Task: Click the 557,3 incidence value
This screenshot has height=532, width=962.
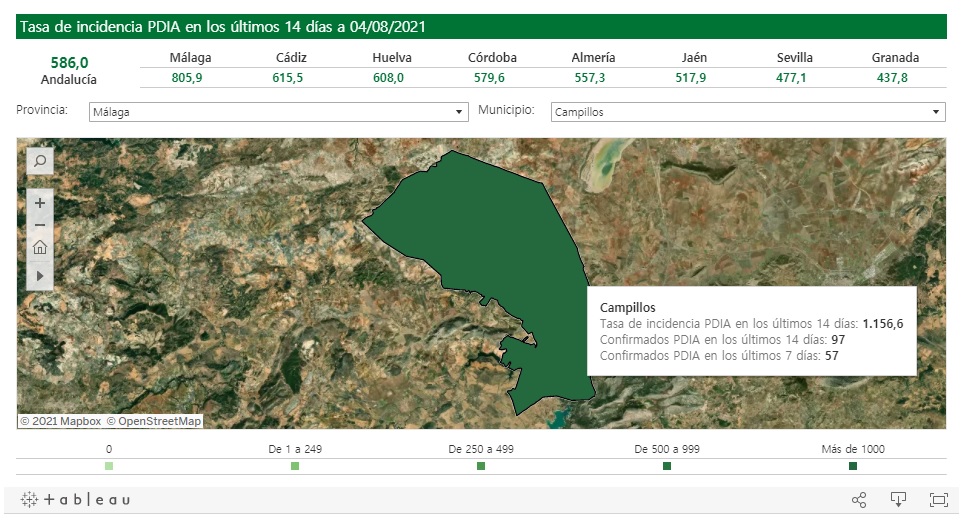Action: point(590,78)
